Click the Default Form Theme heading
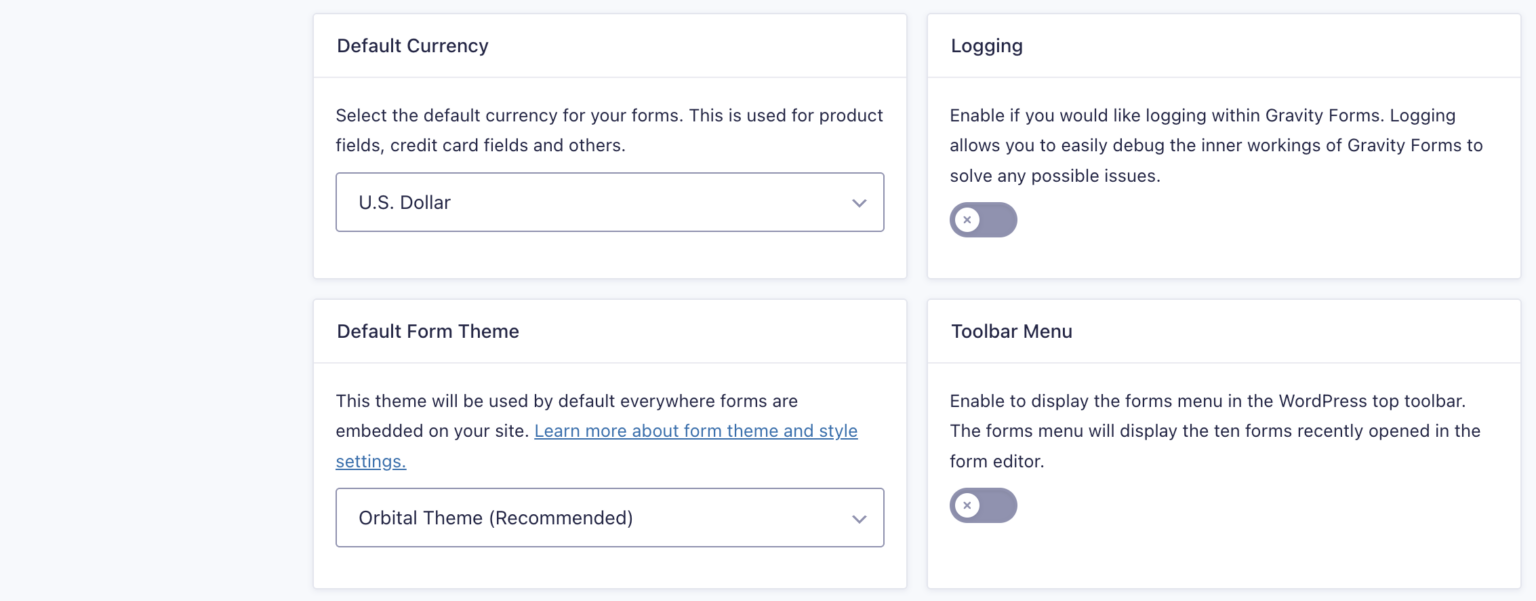 (x=427, y=330)
